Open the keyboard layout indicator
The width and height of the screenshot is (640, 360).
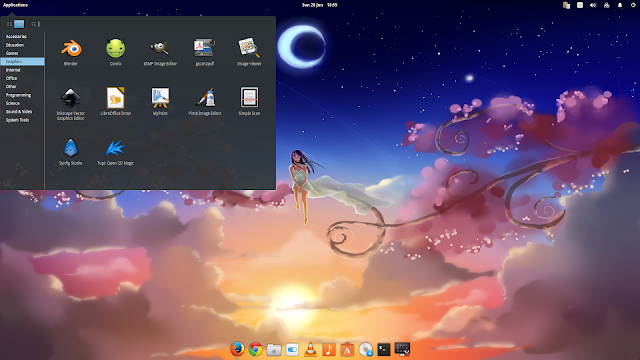(580, 5)
